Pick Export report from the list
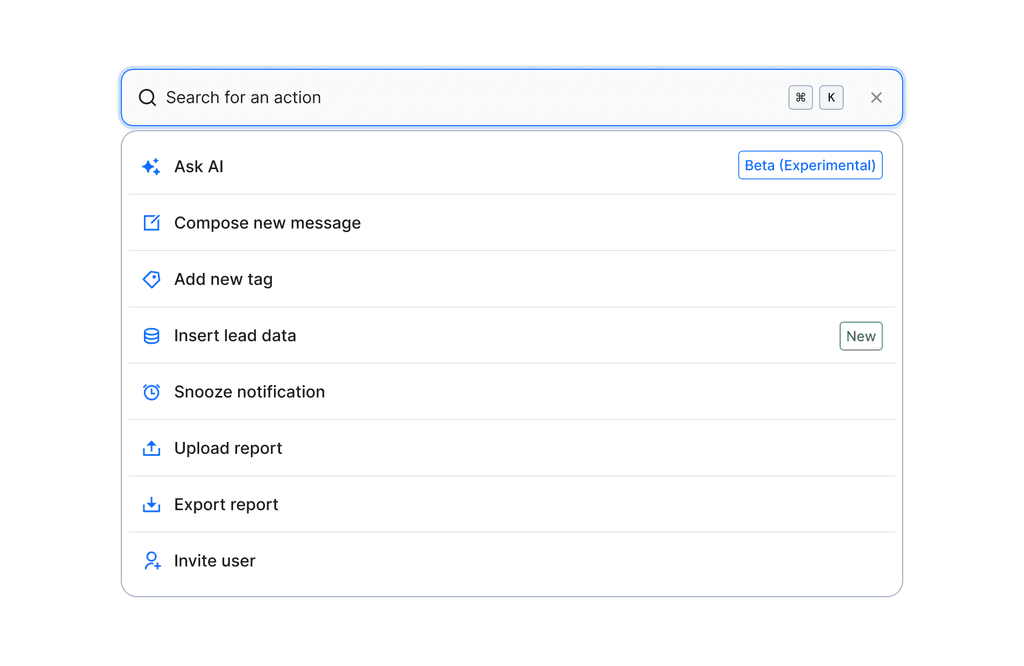Image resolution: width=1024 pixels, height=666 pixels. coord(226,505)
